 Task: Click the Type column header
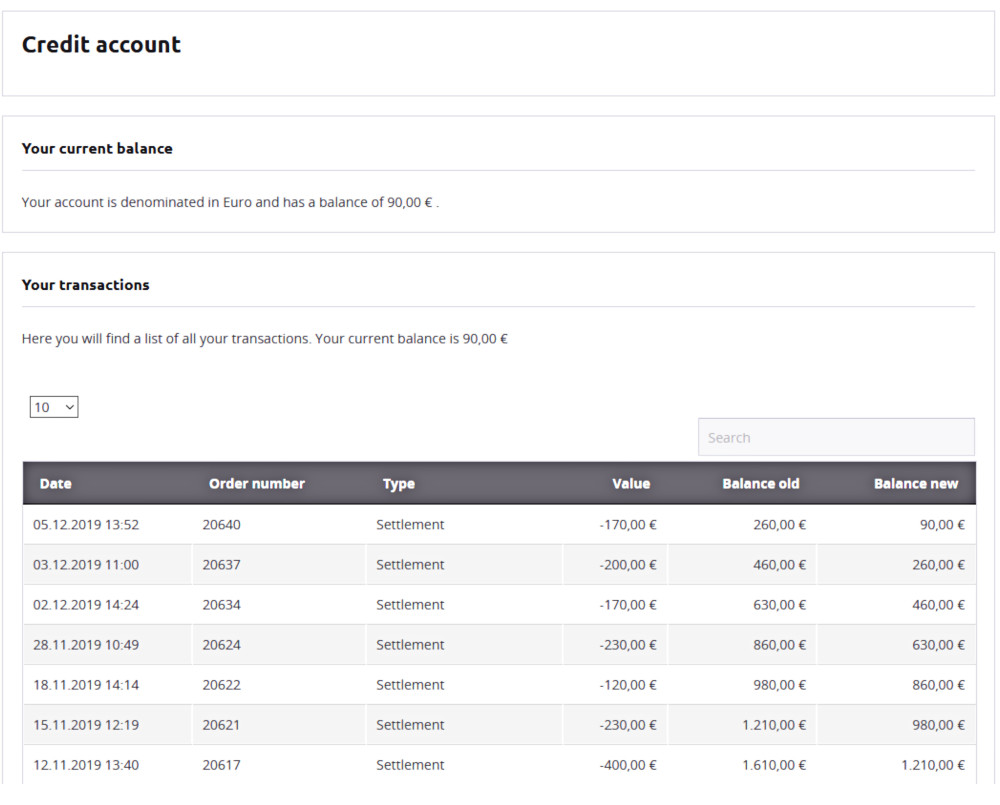[x=398, y=484]
